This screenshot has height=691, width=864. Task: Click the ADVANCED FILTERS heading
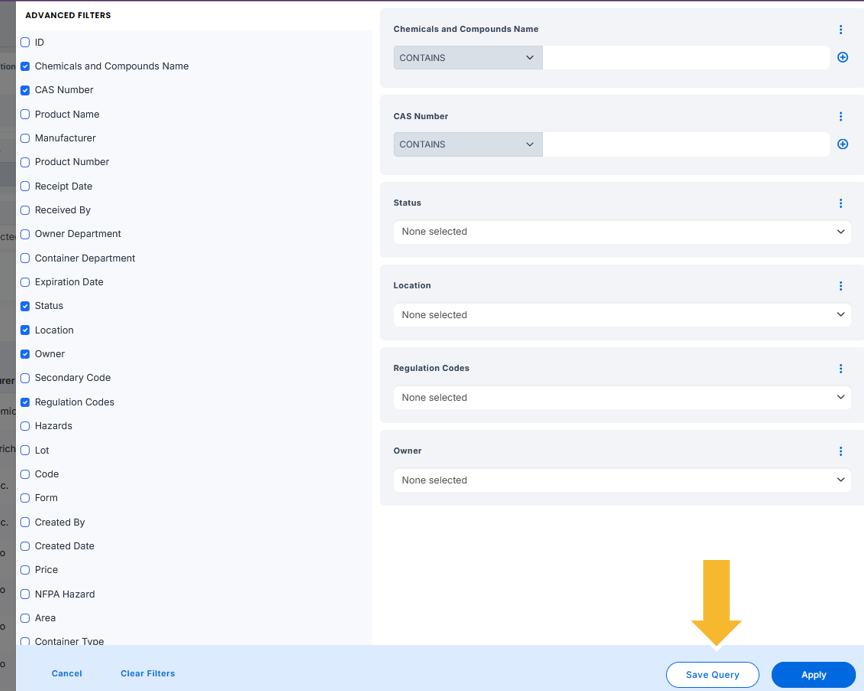tap(68, 15)
